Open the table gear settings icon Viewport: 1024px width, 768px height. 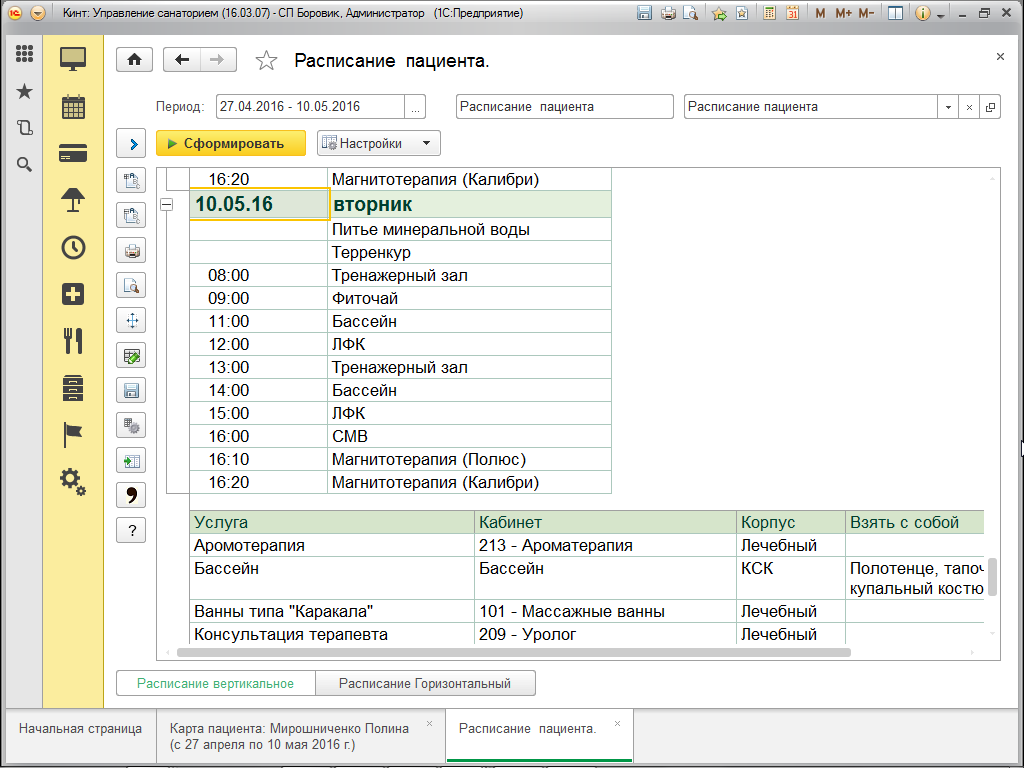[131, 426]
